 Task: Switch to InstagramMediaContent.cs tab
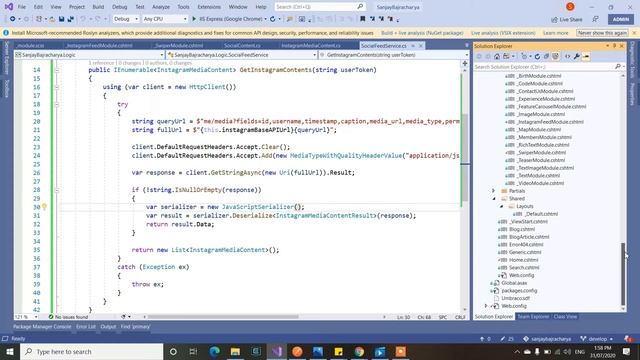pyautogui.click(x=311, y=46)
